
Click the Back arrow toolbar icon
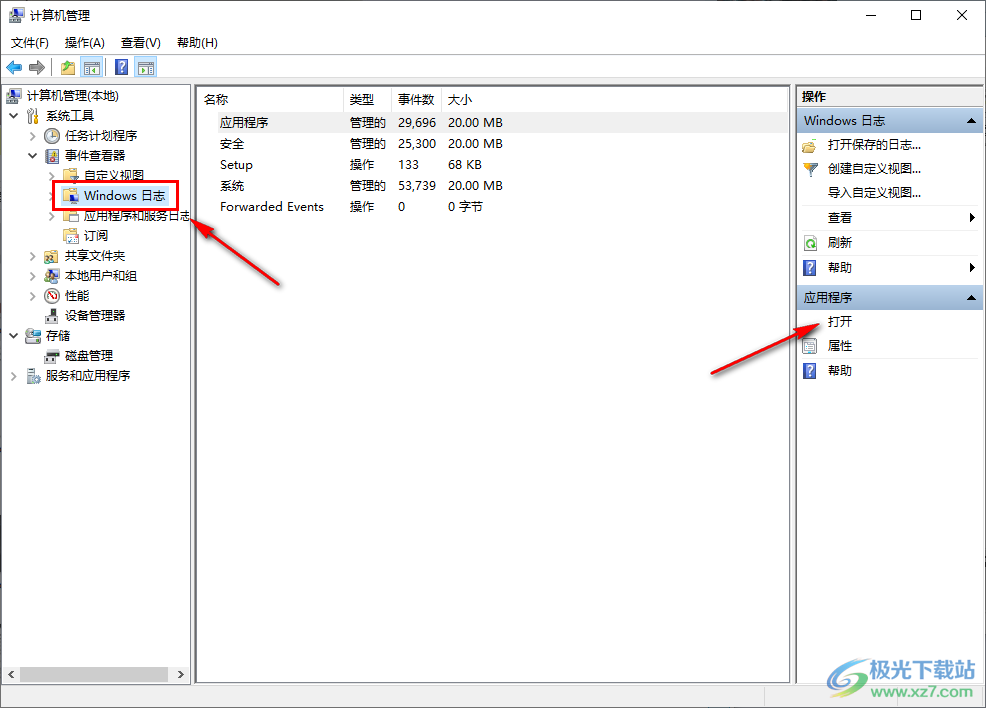14,67
